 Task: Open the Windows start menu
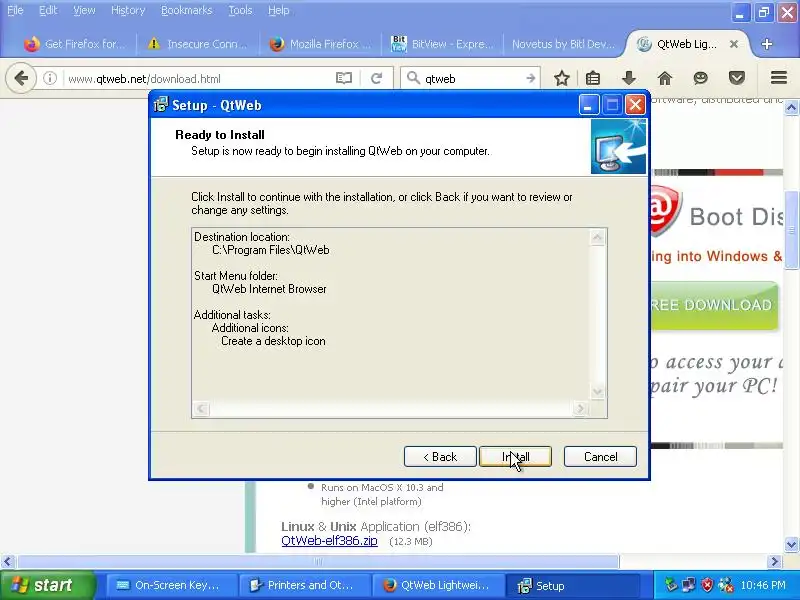tap(47, 585)
